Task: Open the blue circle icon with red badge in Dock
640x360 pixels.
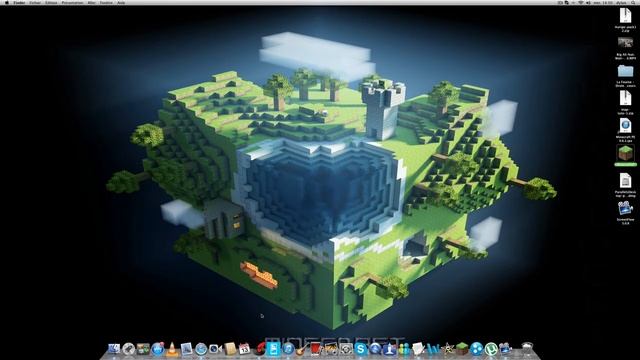Action: [x=158, y=349]
